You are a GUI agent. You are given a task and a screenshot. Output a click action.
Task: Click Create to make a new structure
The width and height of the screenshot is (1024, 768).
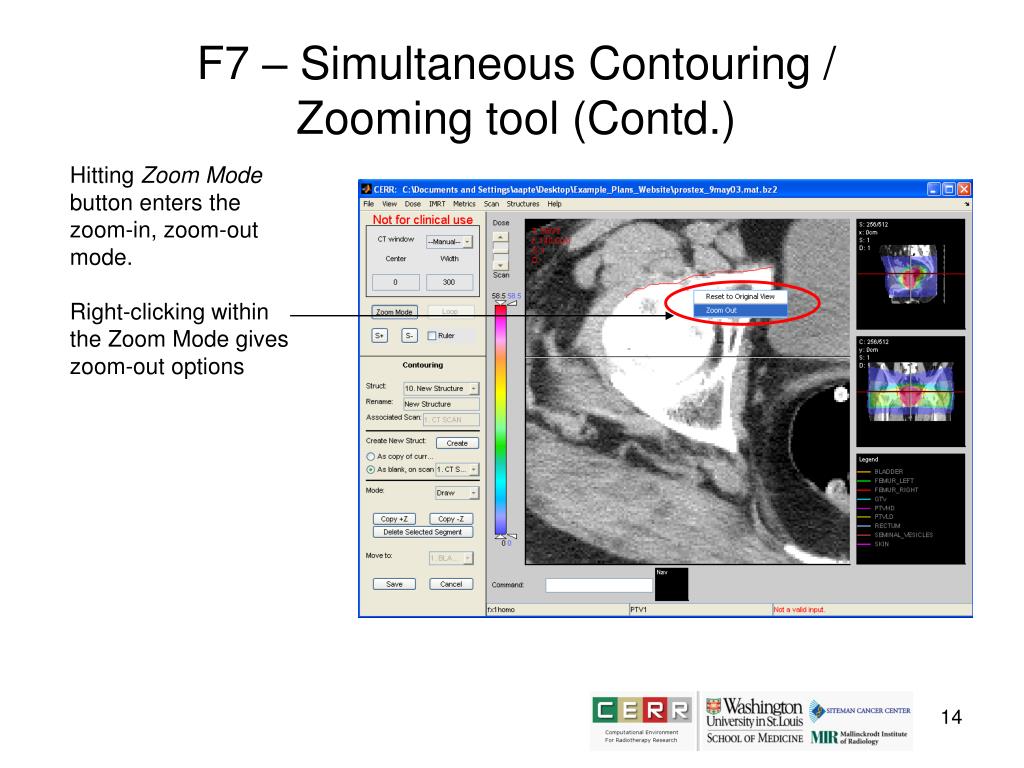click(x=457, y=443)
